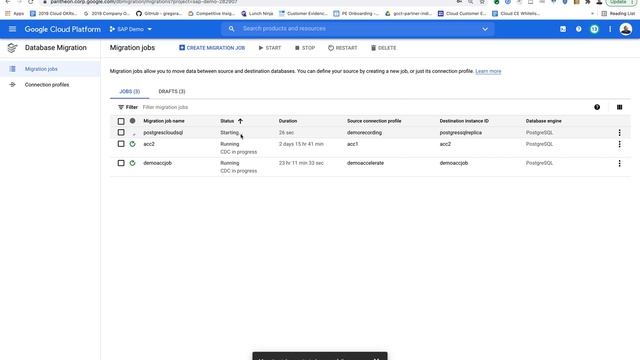640x360 pixels.
Task: Click the acc2 job running status icon
Action: click(x=132, y=144)
